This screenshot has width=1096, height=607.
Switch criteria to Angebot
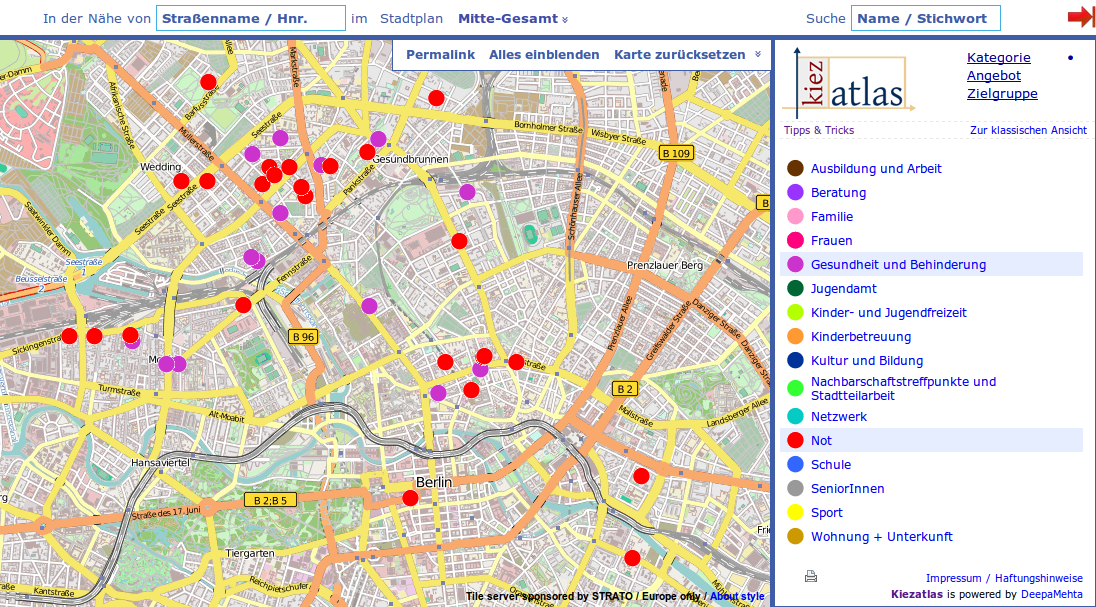(x=993, y=76)
